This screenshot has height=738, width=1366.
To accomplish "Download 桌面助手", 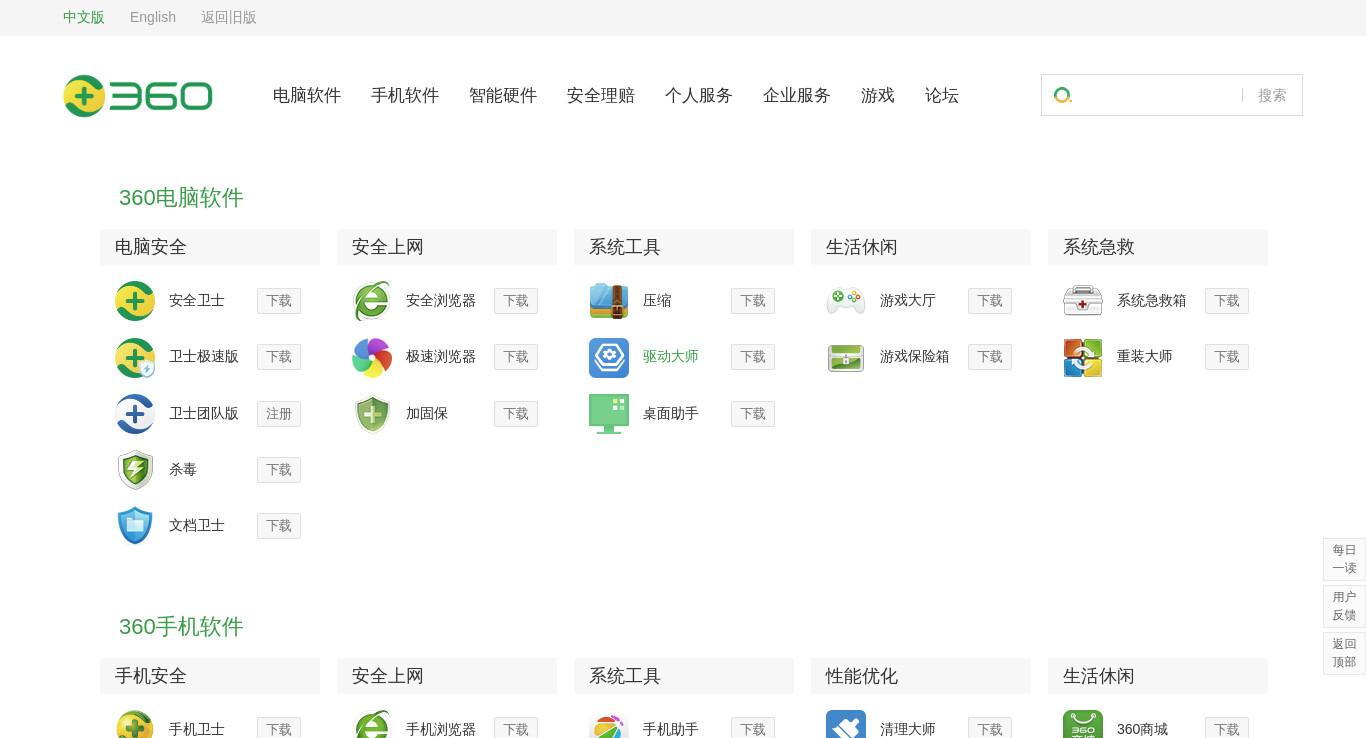I will pos(753,414).
